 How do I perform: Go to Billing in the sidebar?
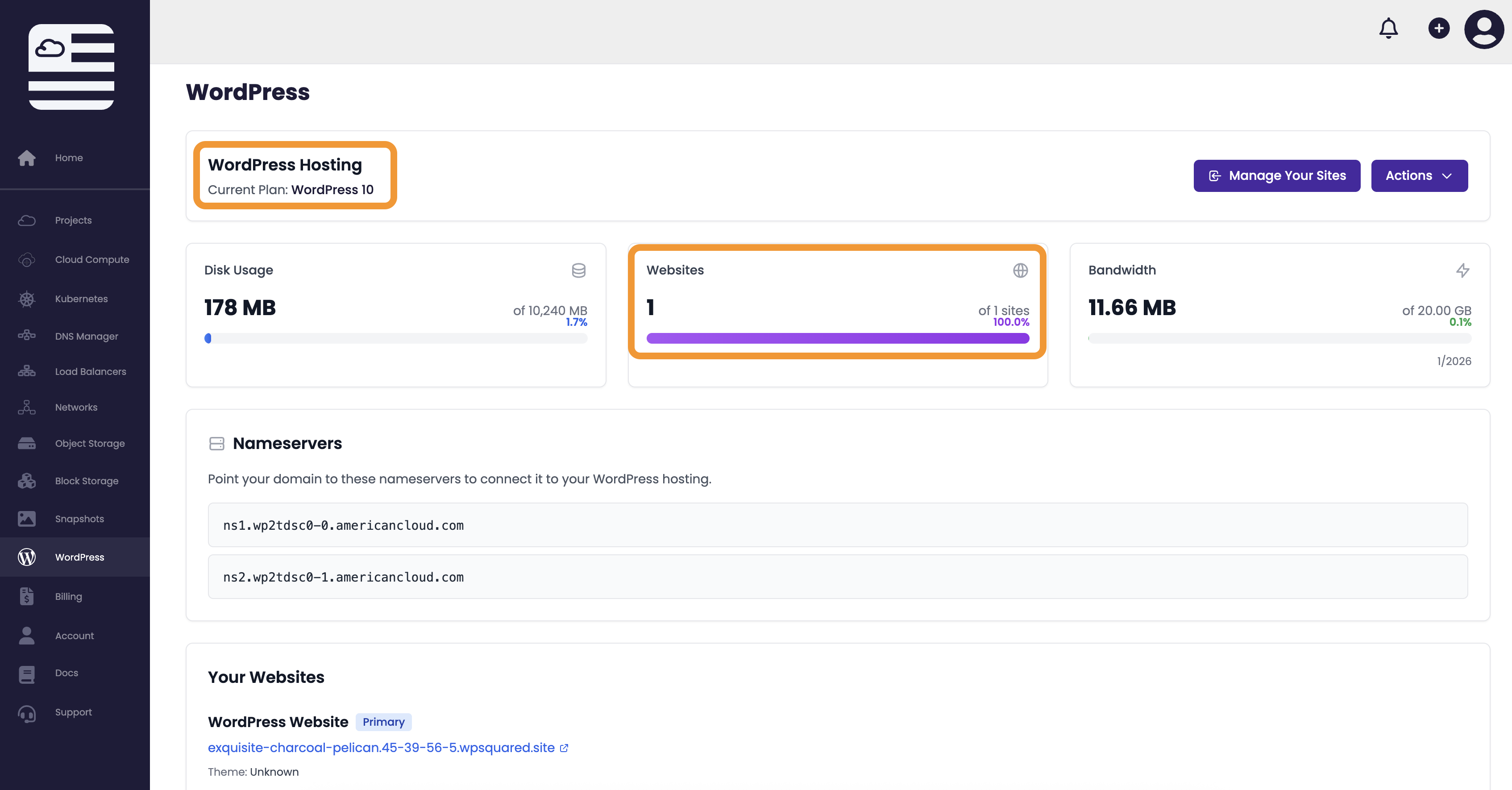point(68,596)
